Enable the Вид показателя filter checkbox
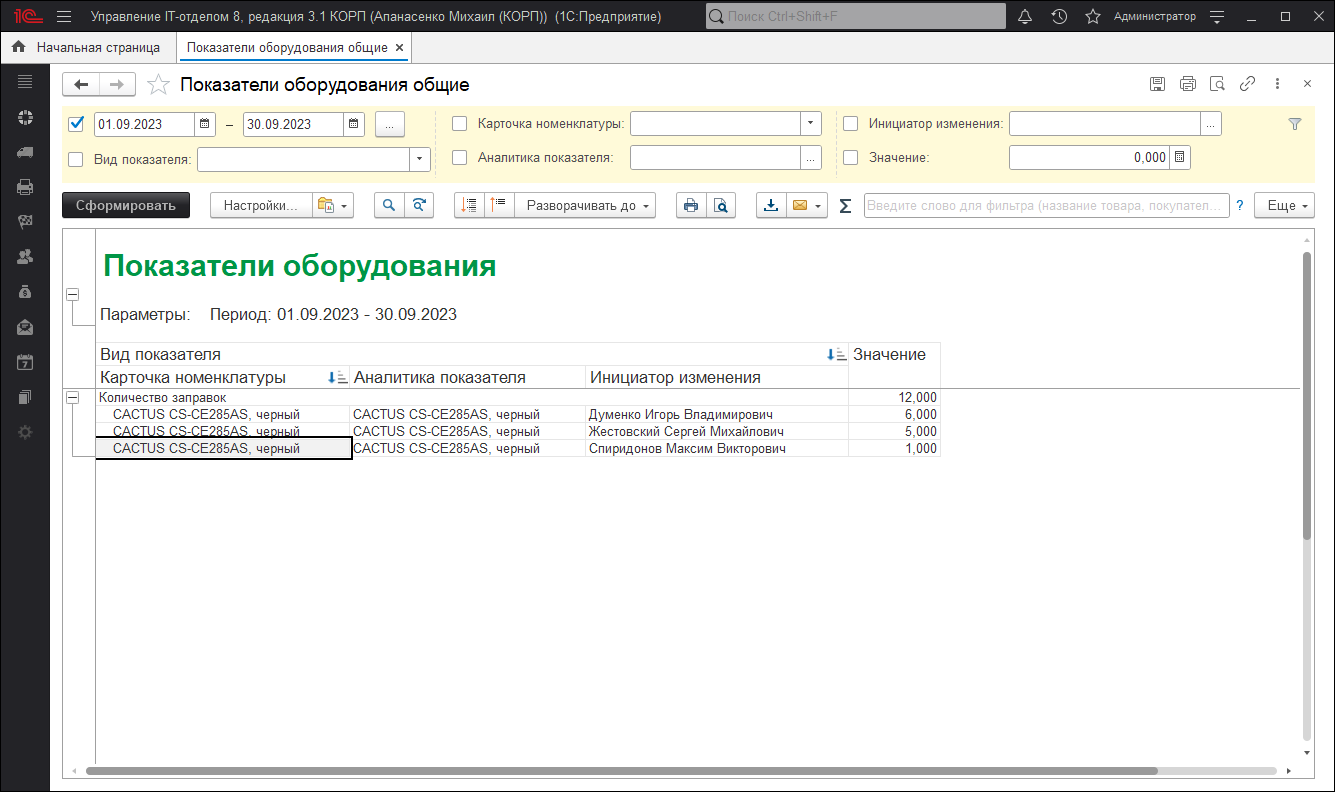The width and height of the screenshot is (1335, 792). pos(76,159)
